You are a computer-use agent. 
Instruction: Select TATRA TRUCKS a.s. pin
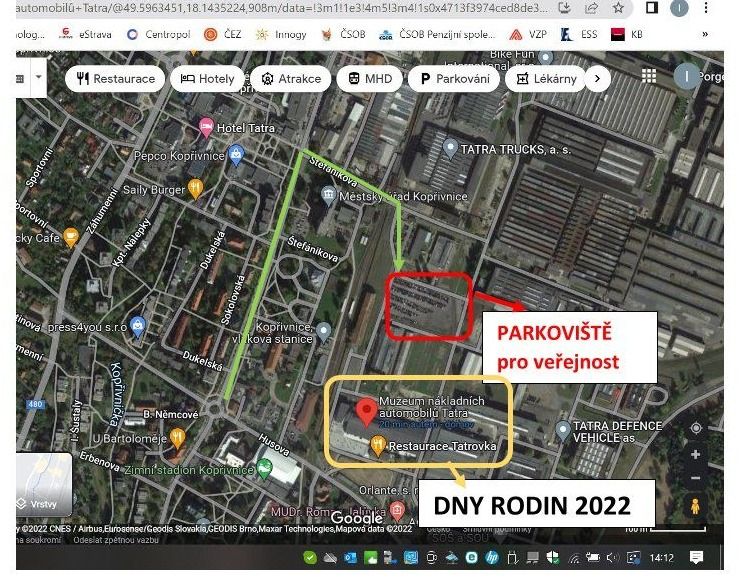point(451,149)
